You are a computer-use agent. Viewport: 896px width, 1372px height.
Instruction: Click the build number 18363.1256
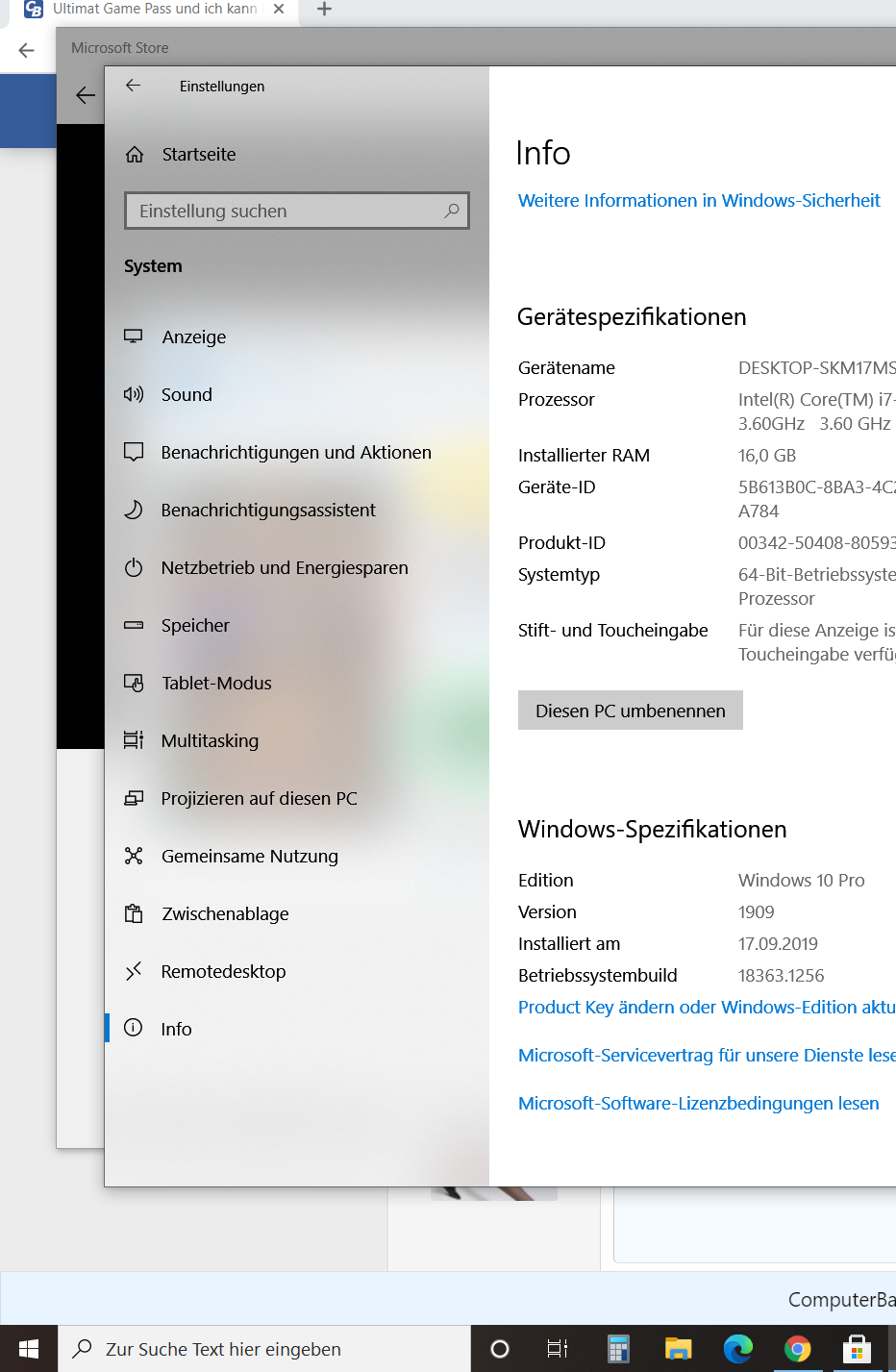click(x=782, y=975)
